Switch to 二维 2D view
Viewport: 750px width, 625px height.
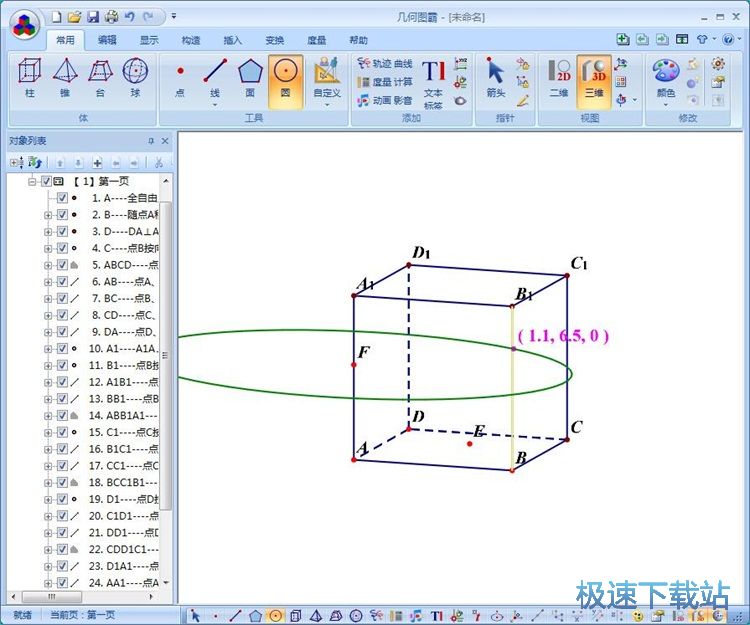click(559, 78)
